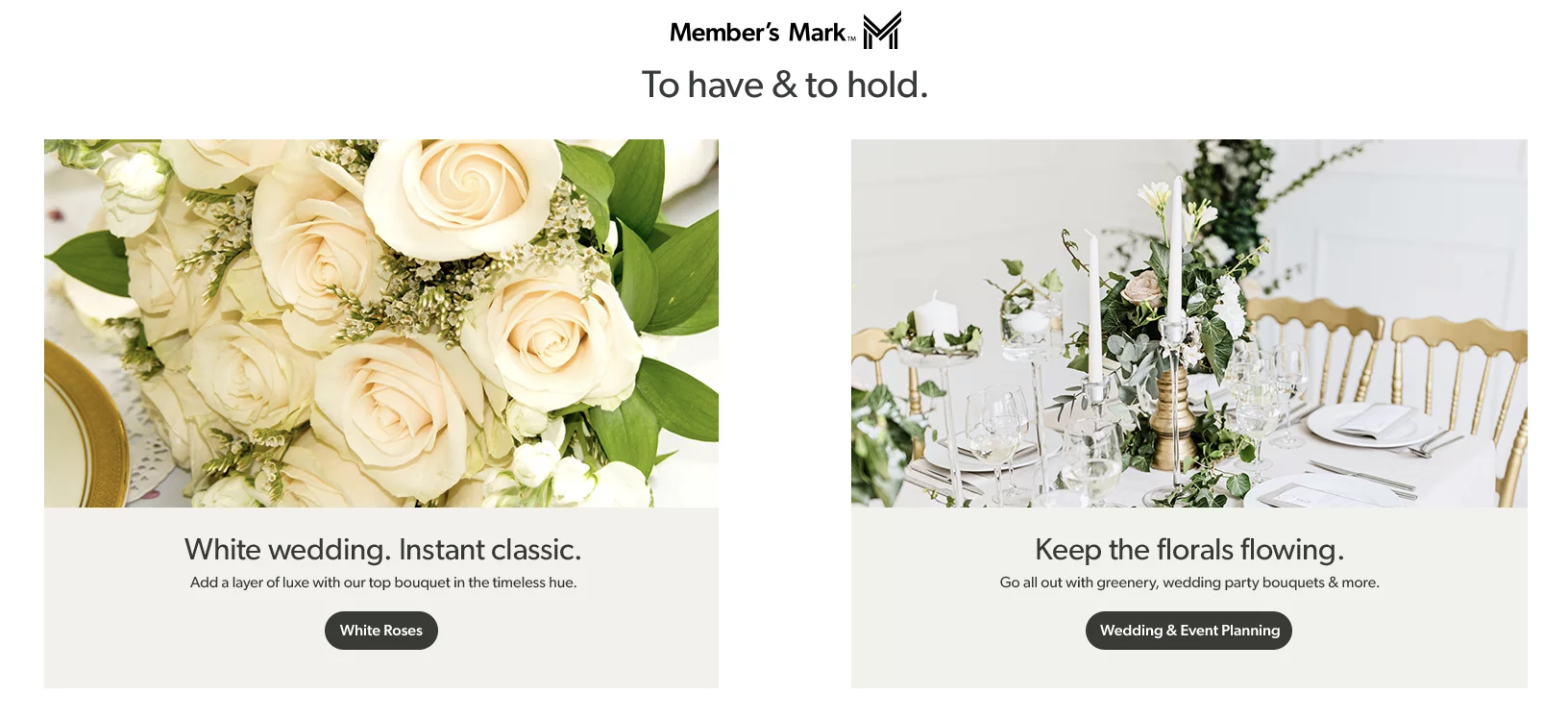The height and width of the screenshot is (719, 1568).
Task: Click the 'Go all out with greenery' description
Action: pyautogui.click(x=1189, y=583)
